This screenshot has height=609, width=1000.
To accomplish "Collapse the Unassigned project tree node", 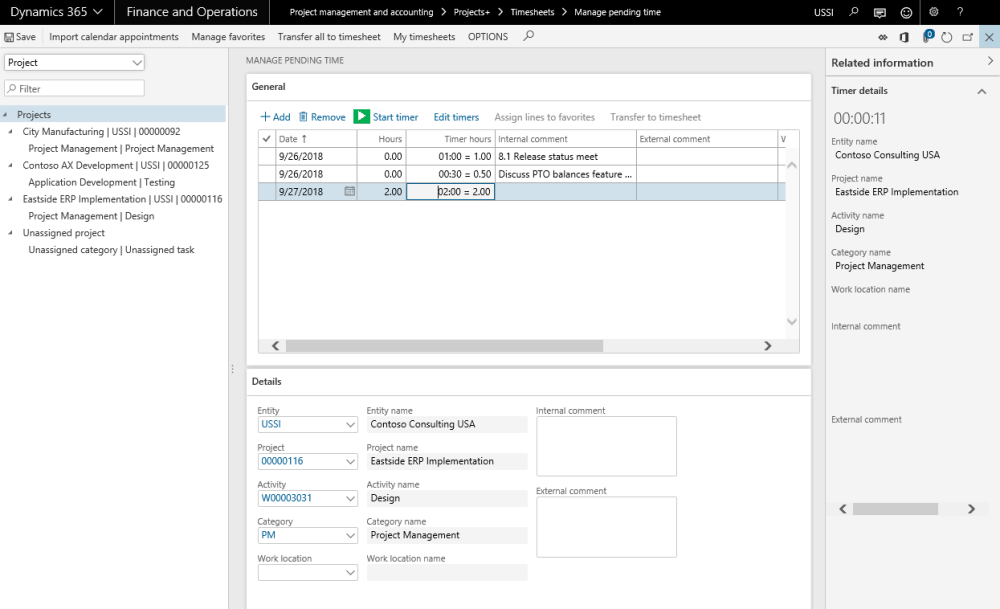I will tap(10, 233).
